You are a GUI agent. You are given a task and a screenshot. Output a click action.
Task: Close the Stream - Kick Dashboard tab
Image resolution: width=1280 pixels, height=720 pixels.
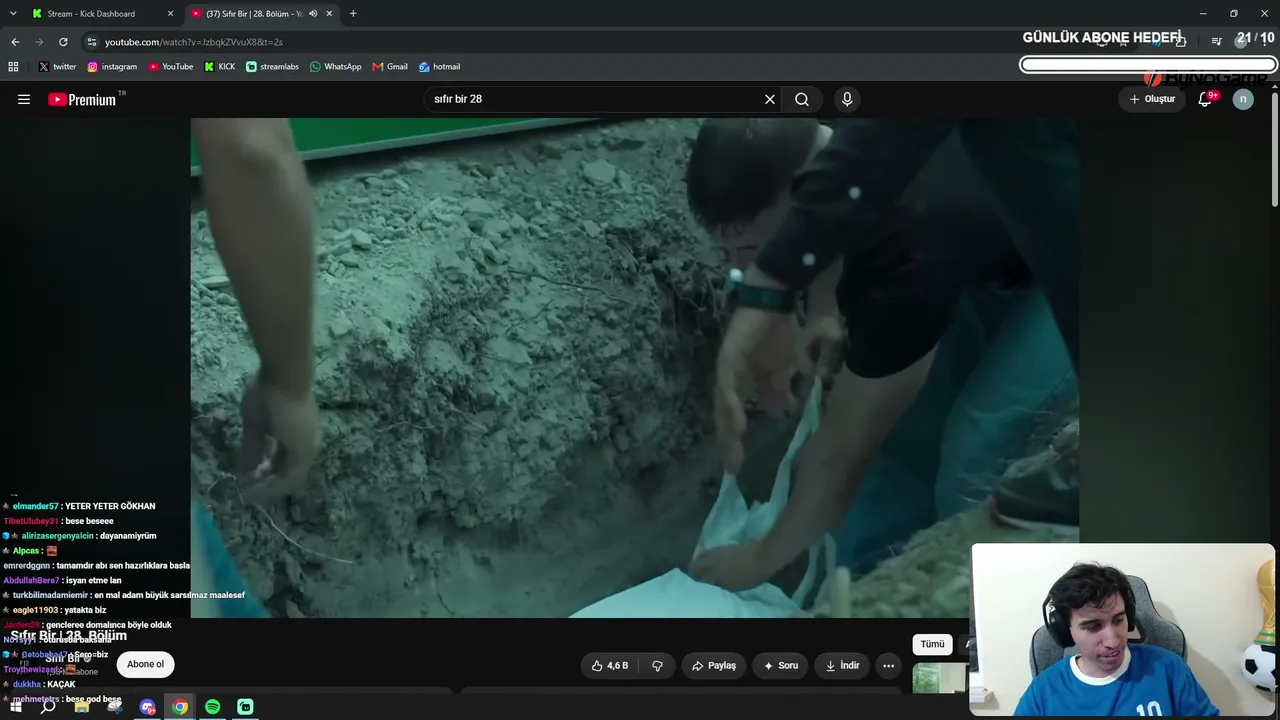pos(170,14)
